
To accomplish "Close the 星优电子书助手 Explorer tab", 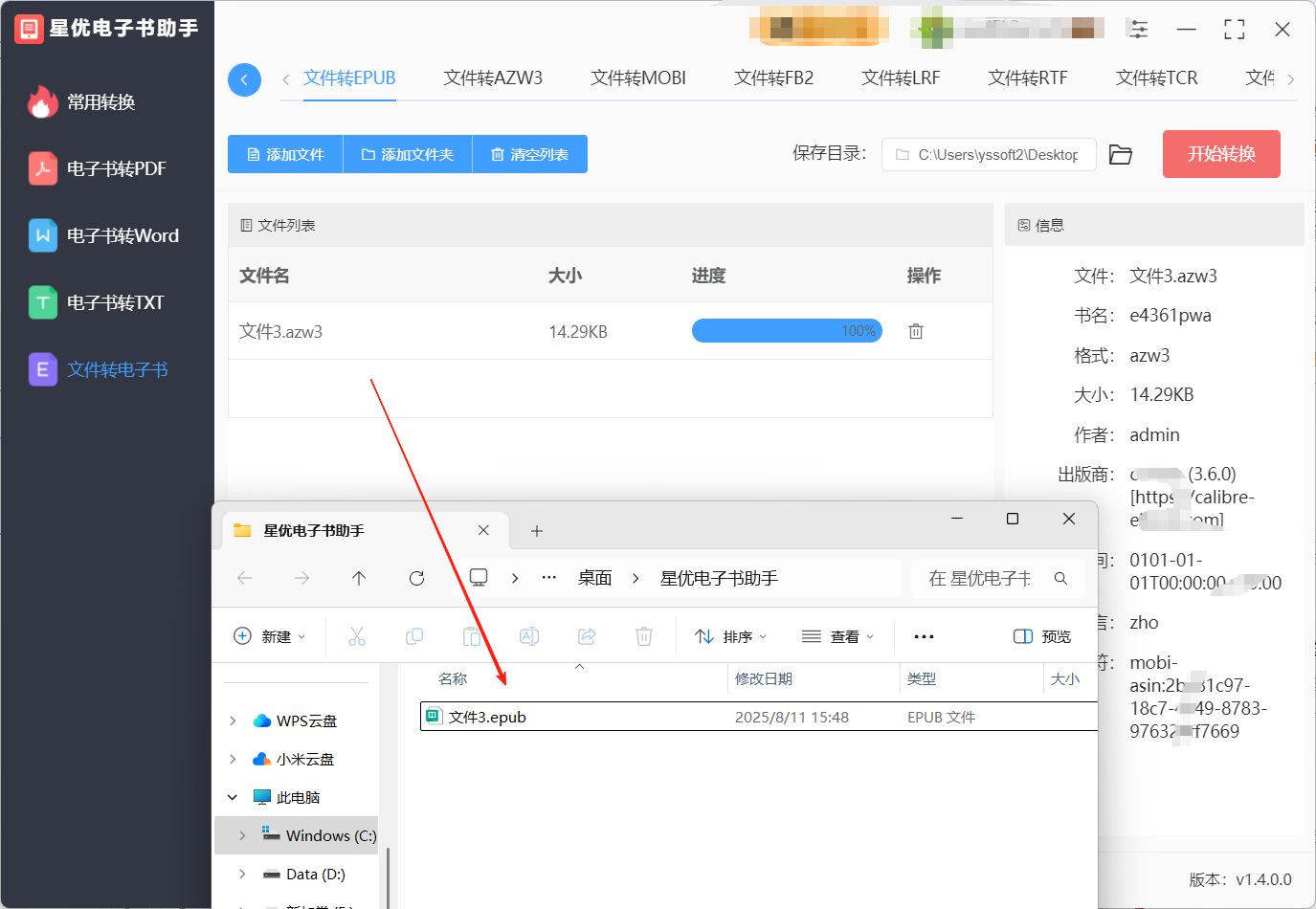I will (x=483, y=530).
